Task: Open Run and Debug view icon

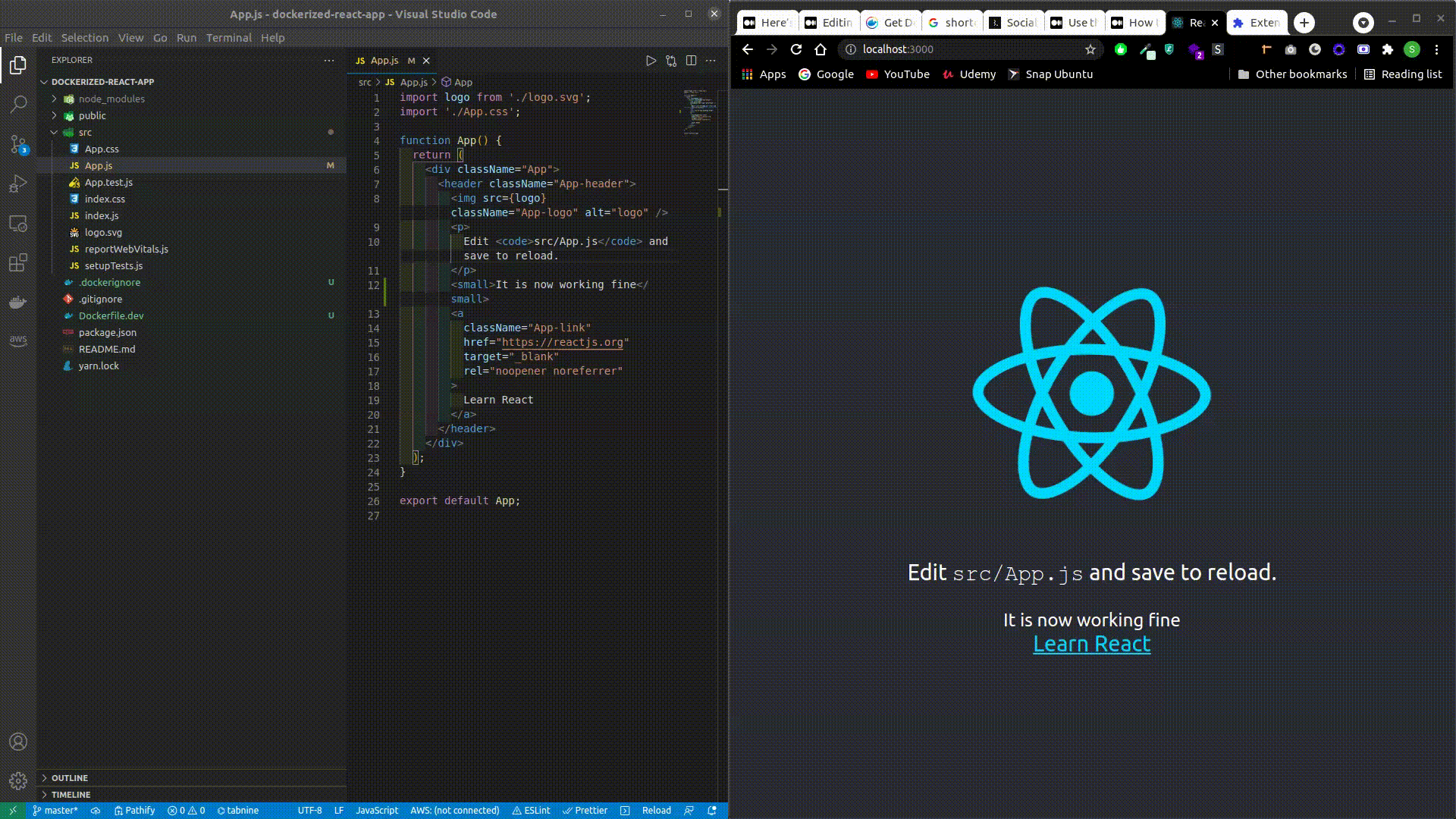Action: coord(18,184)
